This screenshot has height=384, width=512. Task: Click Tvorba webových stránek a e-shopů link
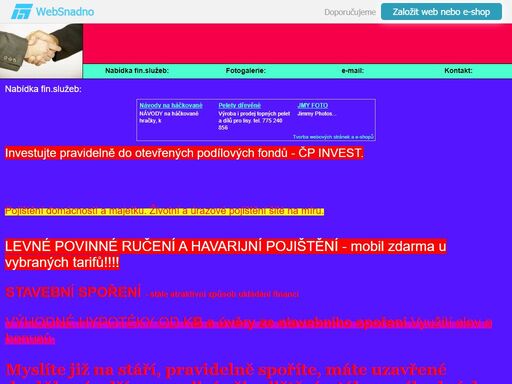tap(333, 137)
